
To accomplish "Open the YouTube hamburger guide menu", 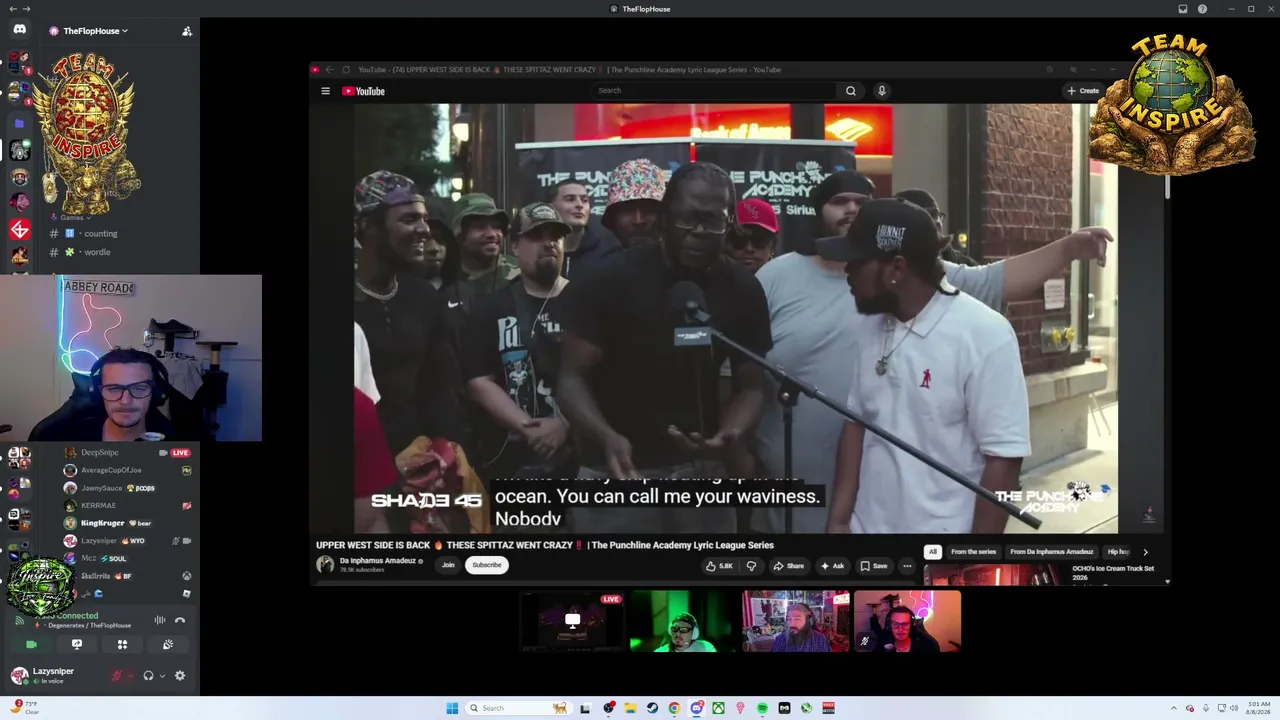I will click(325, 91).
